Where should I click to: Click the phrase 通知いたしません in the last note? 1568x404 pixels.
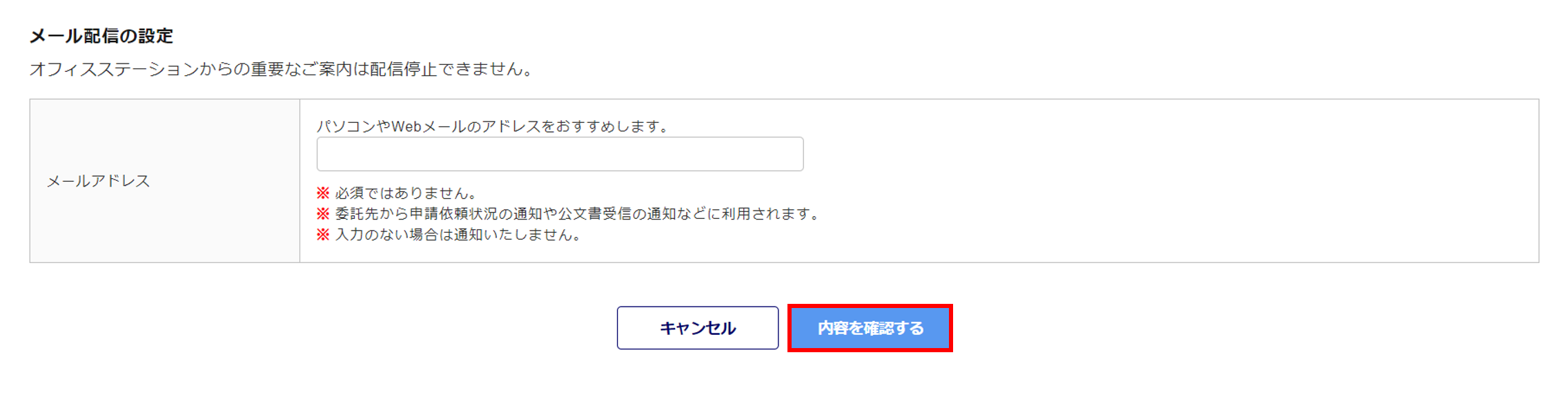click(513, 235)
